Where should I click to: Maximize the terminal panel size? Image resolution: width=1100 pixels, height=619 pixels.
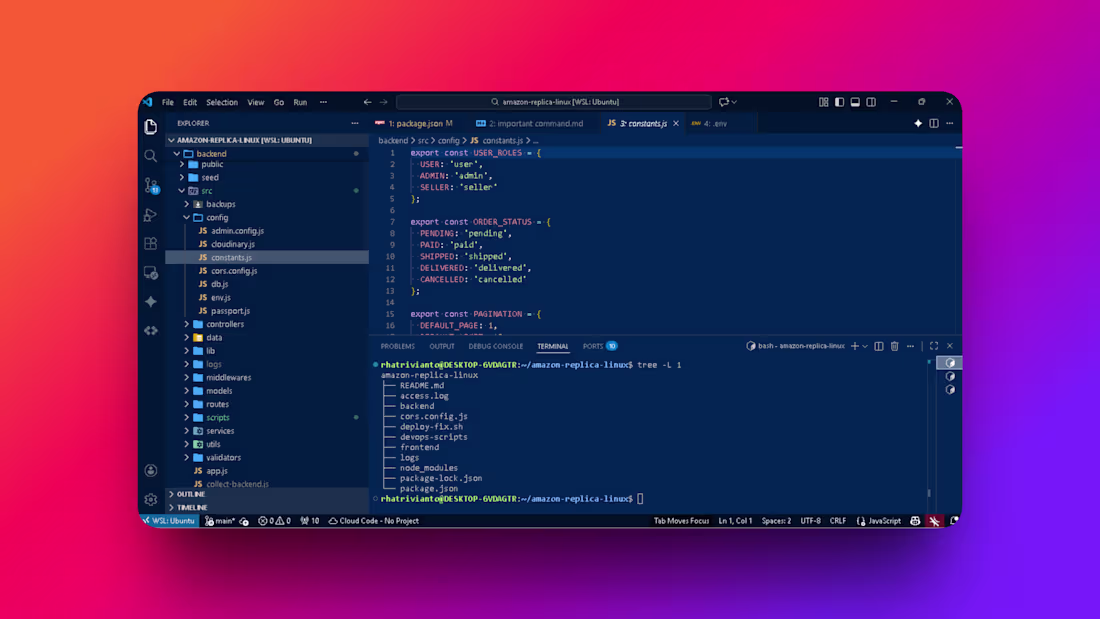(x=934, y=346)
